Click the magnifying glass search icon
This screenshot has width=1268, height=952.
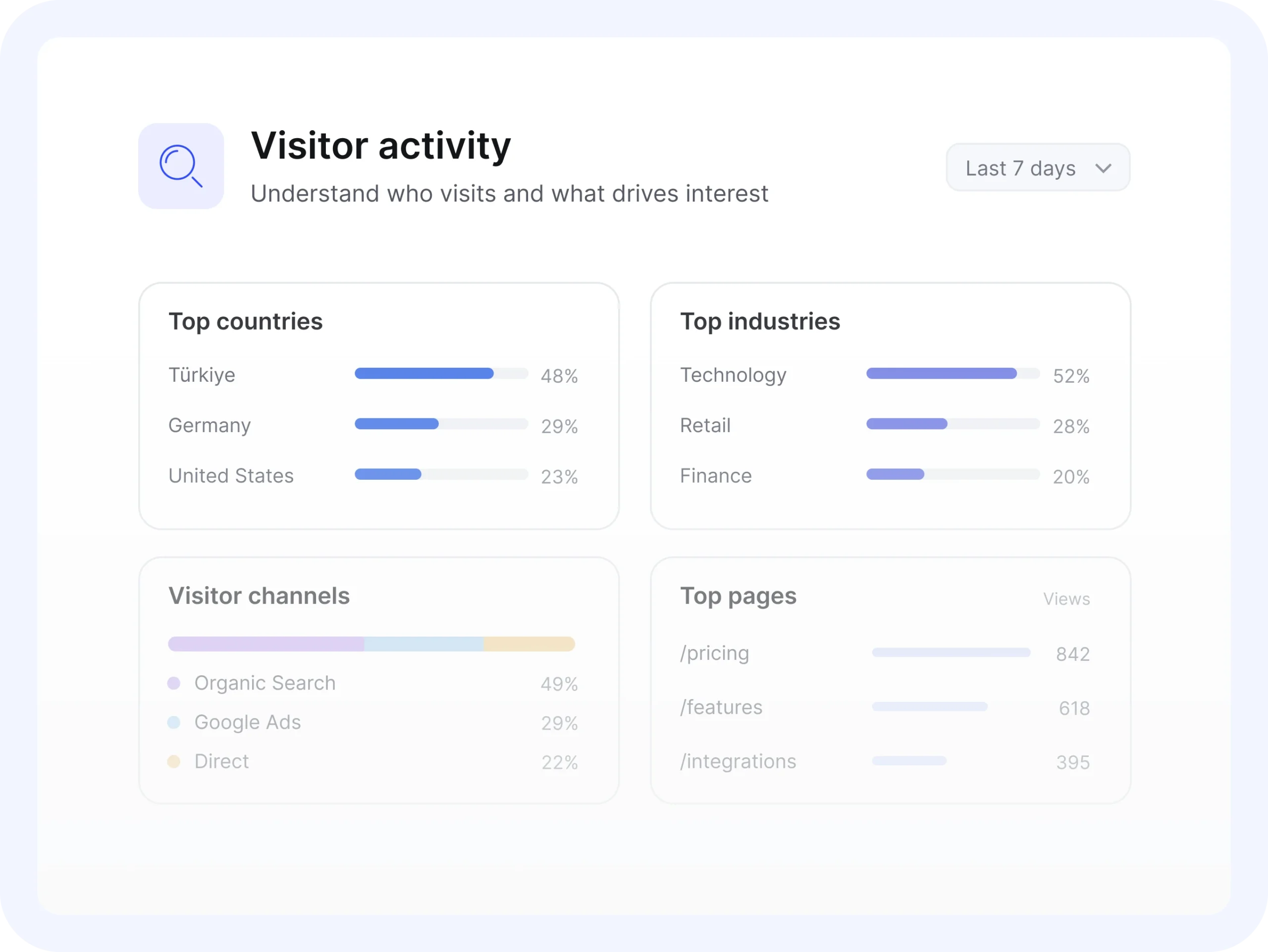pos(181,166)
